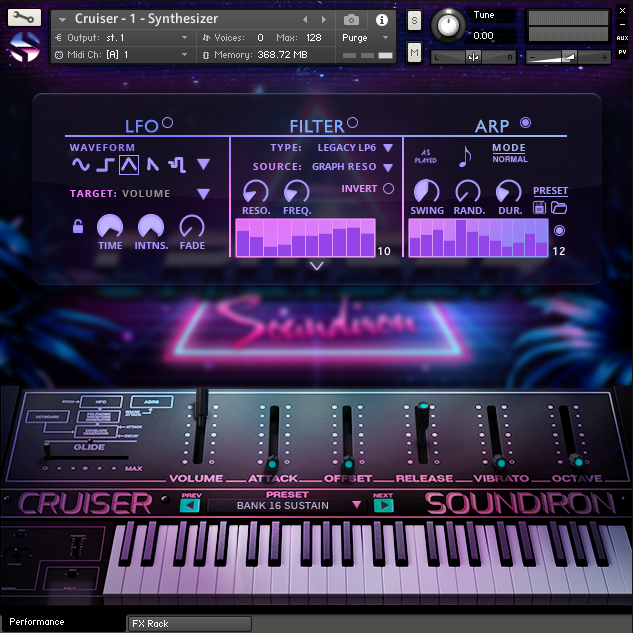633x633 pixels.
Task: Click the arp note value icon
Action: click(465, 157)
